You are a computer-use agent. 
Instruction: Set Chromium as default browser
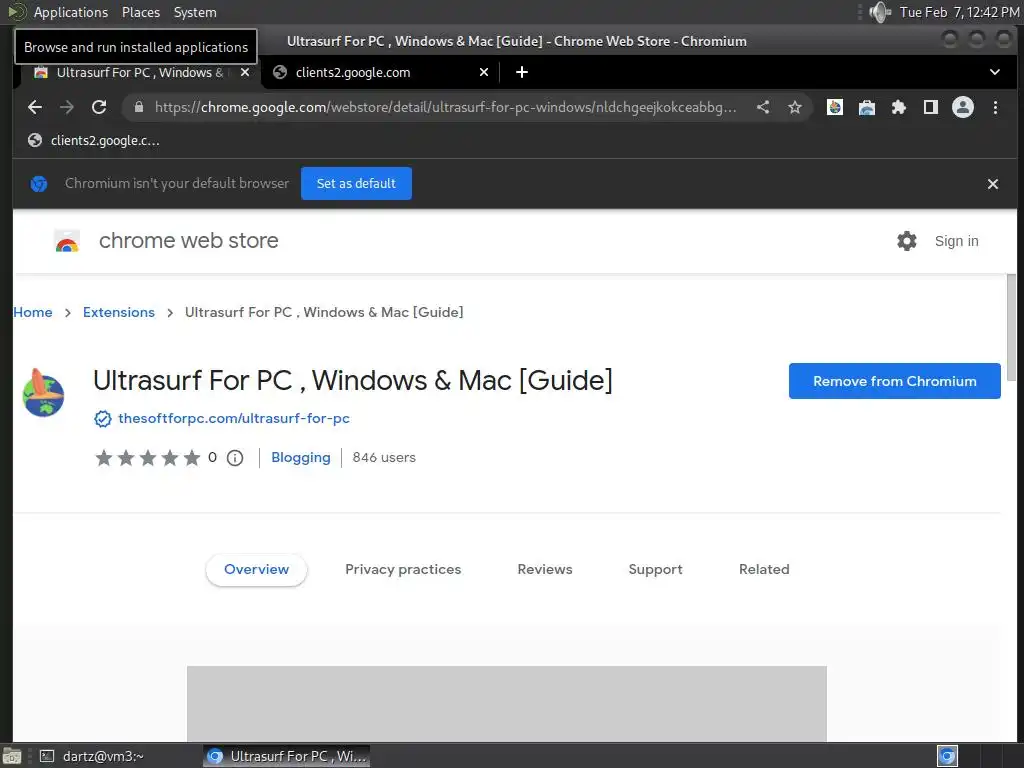tap(356, 184)
